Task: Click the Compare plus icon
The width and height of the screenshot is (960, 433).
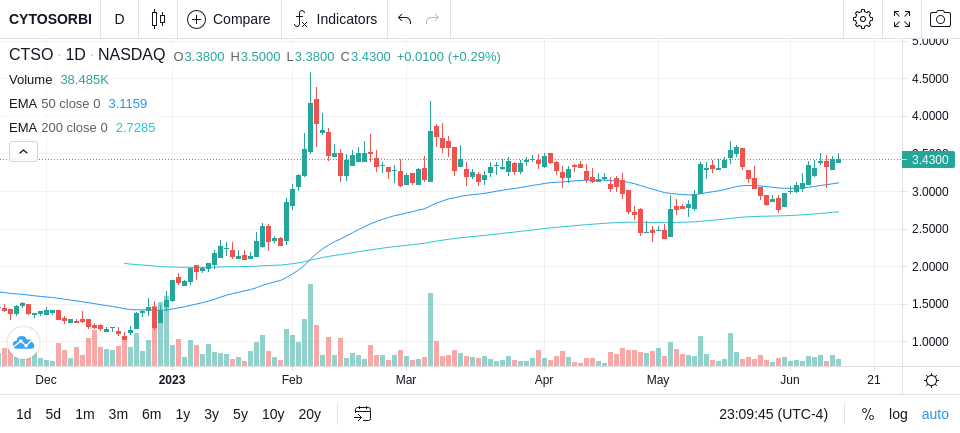Action: 196,19
